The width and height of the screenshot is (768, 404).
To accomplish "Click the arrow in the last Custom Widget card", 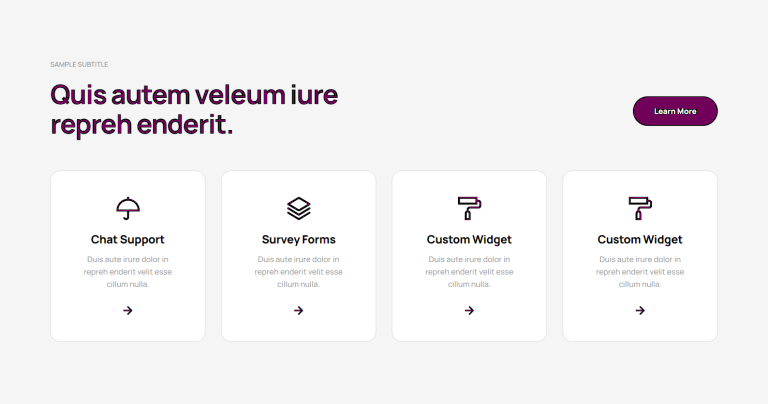I will pos(640,310).
